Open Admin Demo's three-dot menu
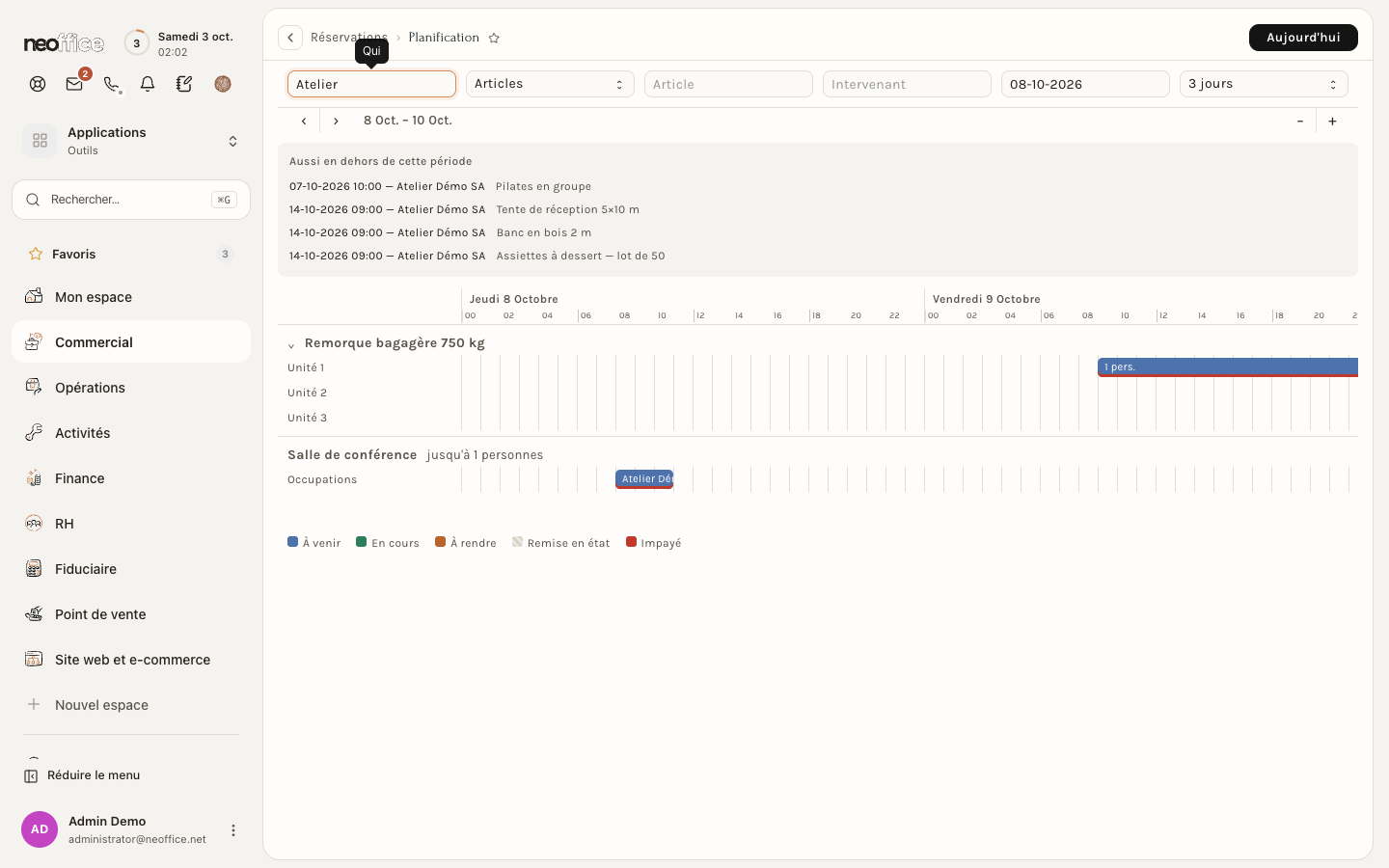 coord(232,830)
